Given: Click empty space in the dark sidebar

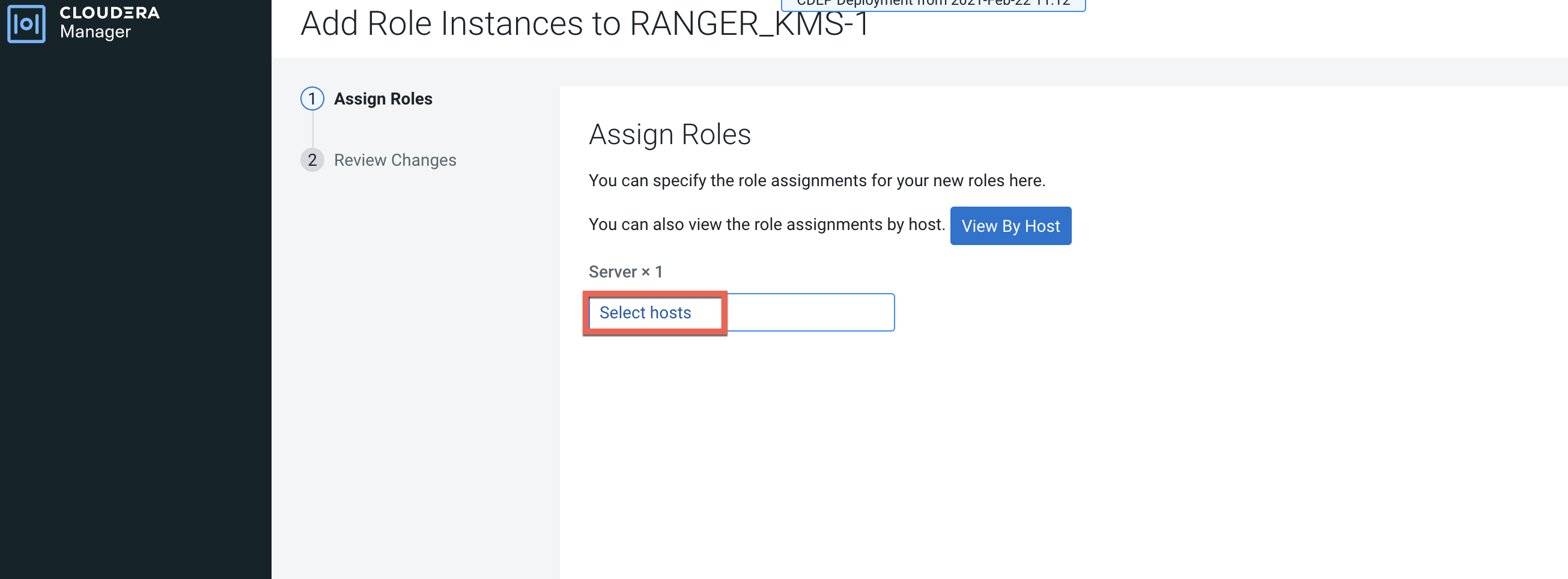Looking at the screenshot, I should pos(135,305).
